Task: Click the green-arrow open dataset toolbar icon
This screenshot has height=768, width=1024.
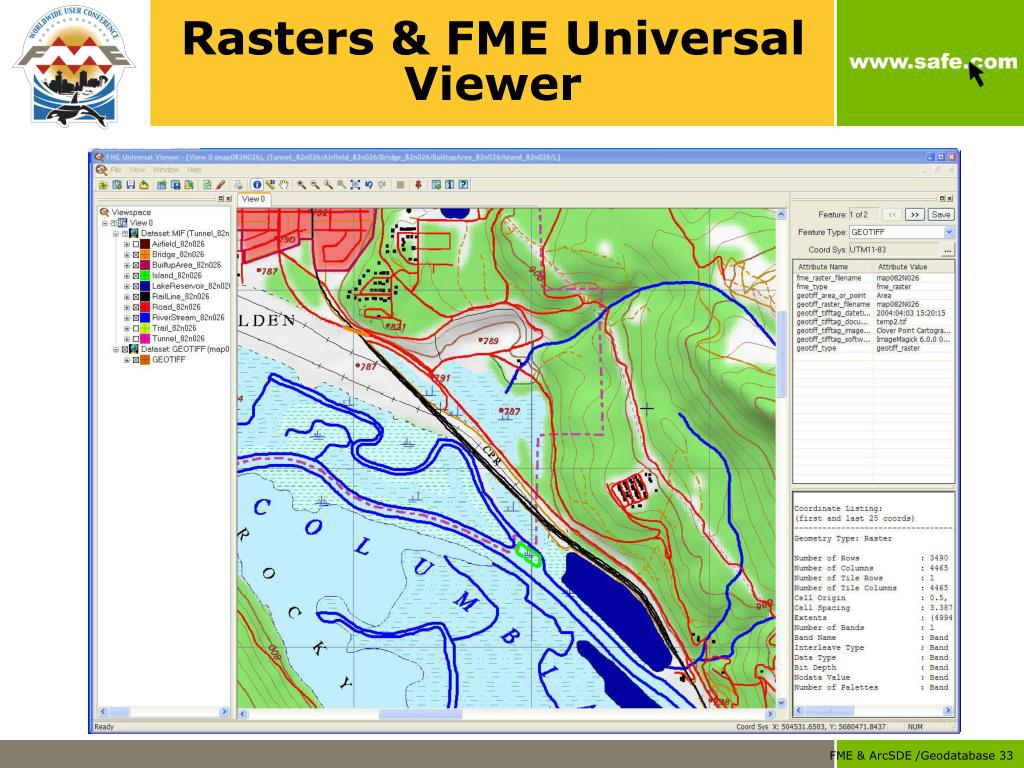Action: click(103, 185)
